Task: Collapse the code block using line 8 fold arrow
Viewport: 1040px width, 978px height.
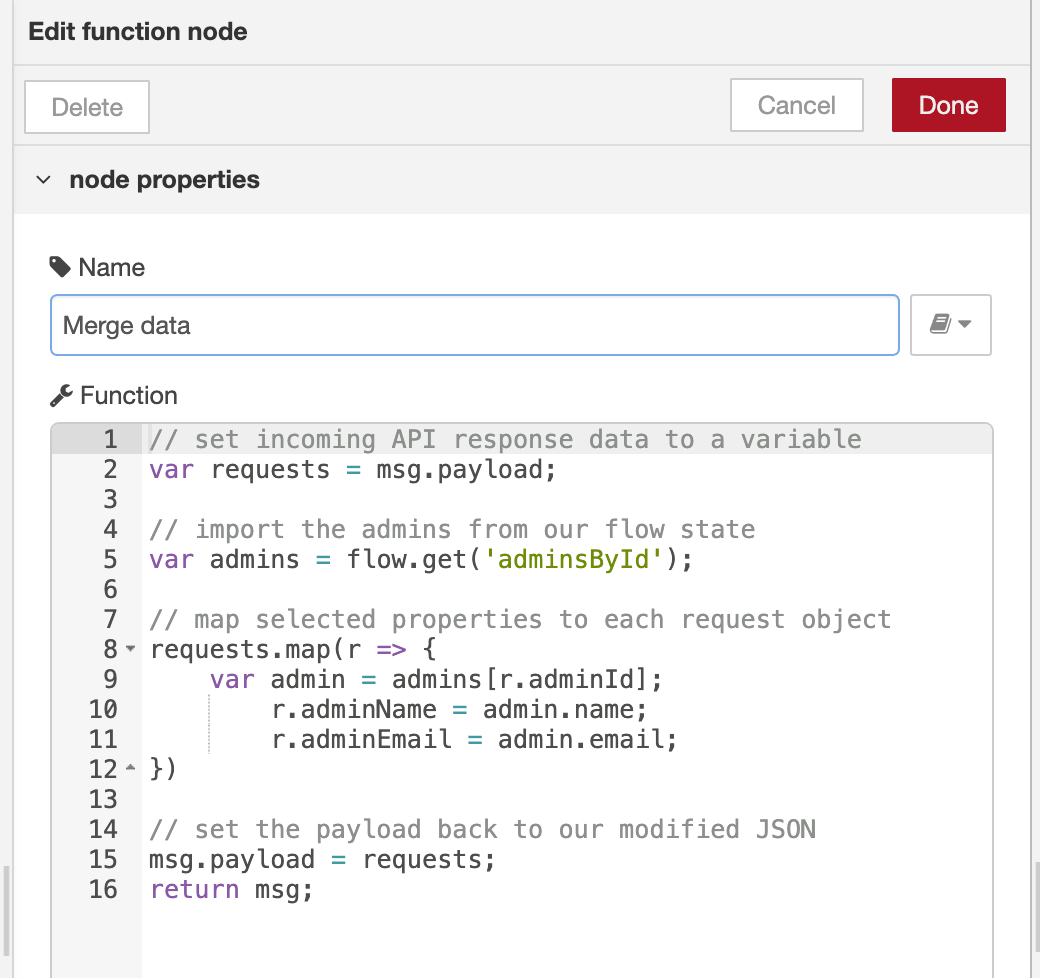Action: click(x=131, y=649)
